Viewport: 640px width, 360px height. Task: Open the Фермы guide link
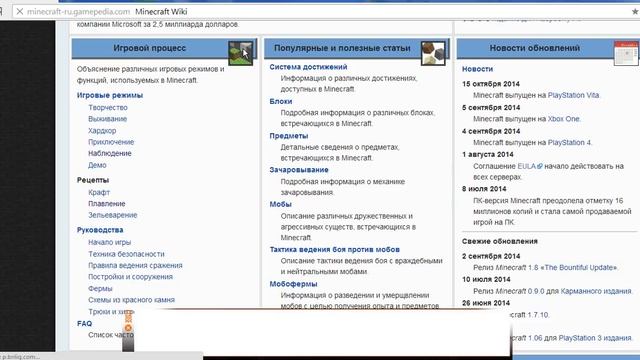point(100,289)
